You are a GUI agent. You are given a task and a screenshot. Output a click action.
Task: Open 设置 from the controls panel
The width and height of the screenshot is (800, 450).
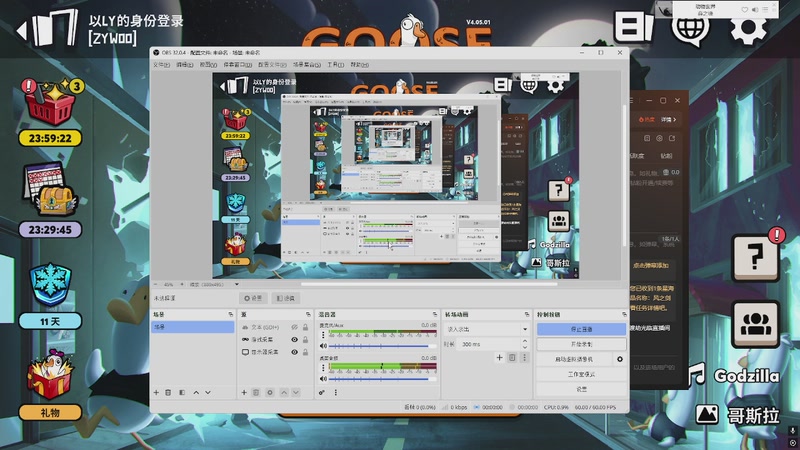582,389
